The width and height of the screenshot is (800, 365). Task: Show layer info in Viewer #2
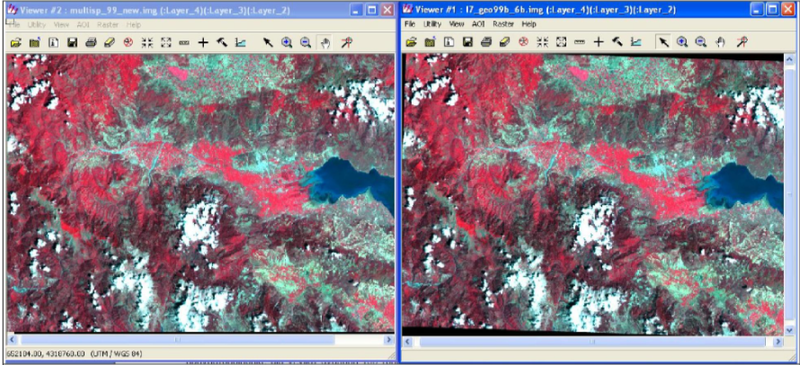(53, 43)
